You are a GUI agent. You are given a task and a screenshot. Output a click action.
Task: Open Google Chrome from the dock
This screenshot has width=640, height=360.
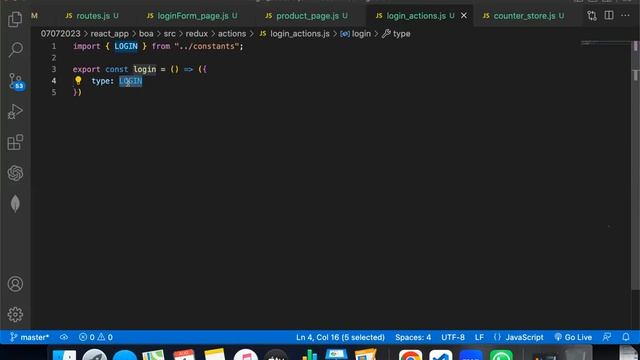click(x=411, y=356)
